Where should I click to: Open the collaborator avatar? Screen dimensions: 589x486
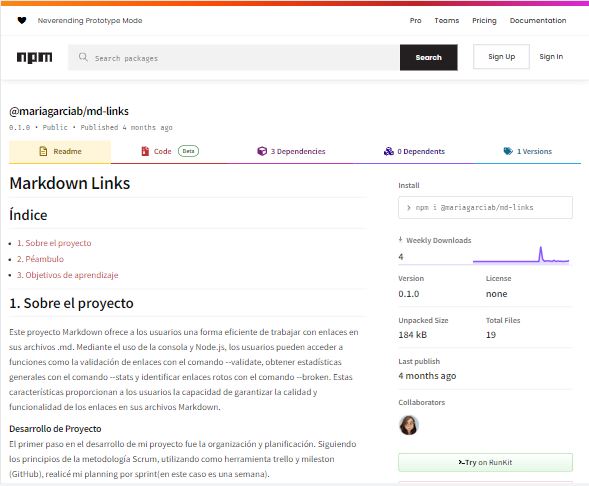409,425
